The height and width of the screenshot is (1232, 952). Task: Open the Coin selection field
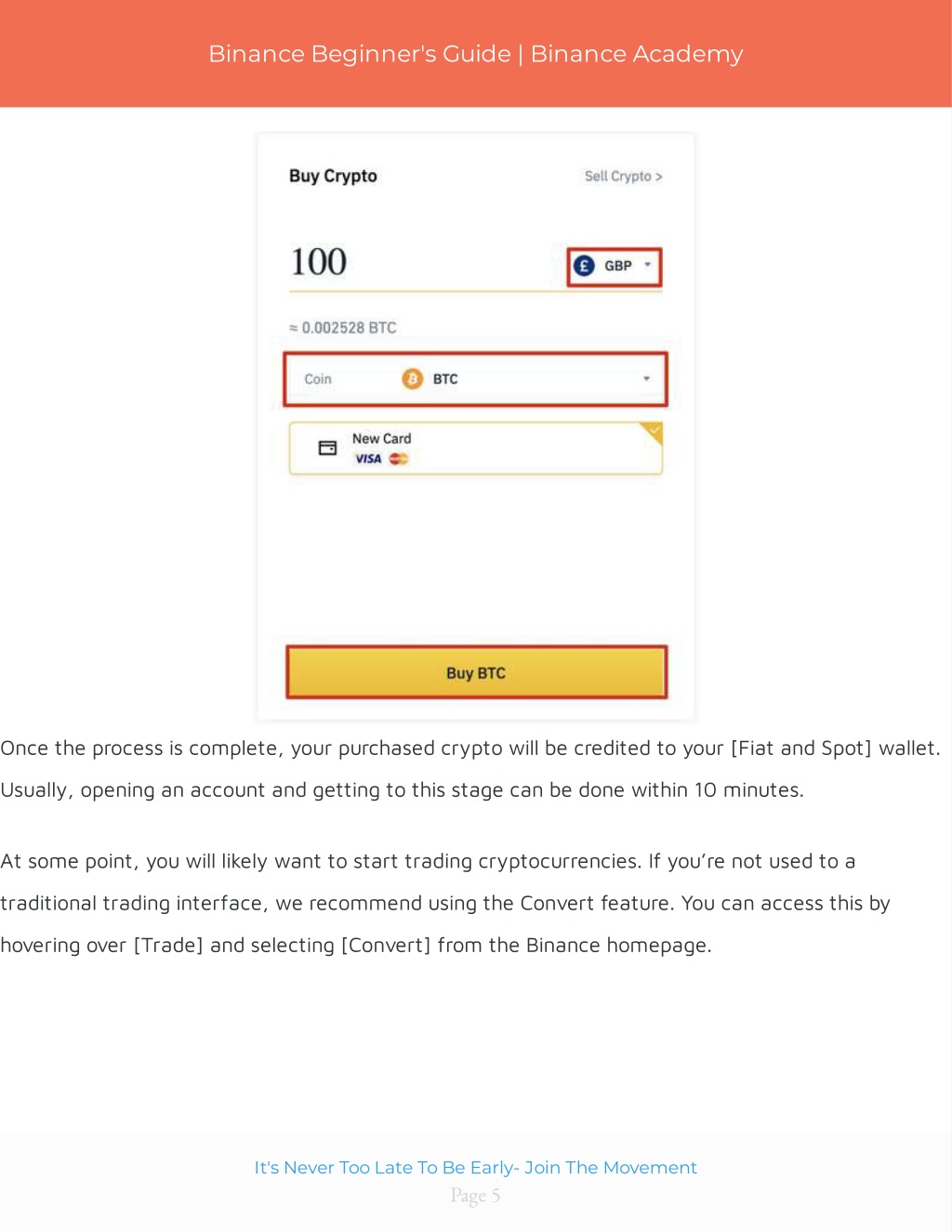[x=475, y=379]
